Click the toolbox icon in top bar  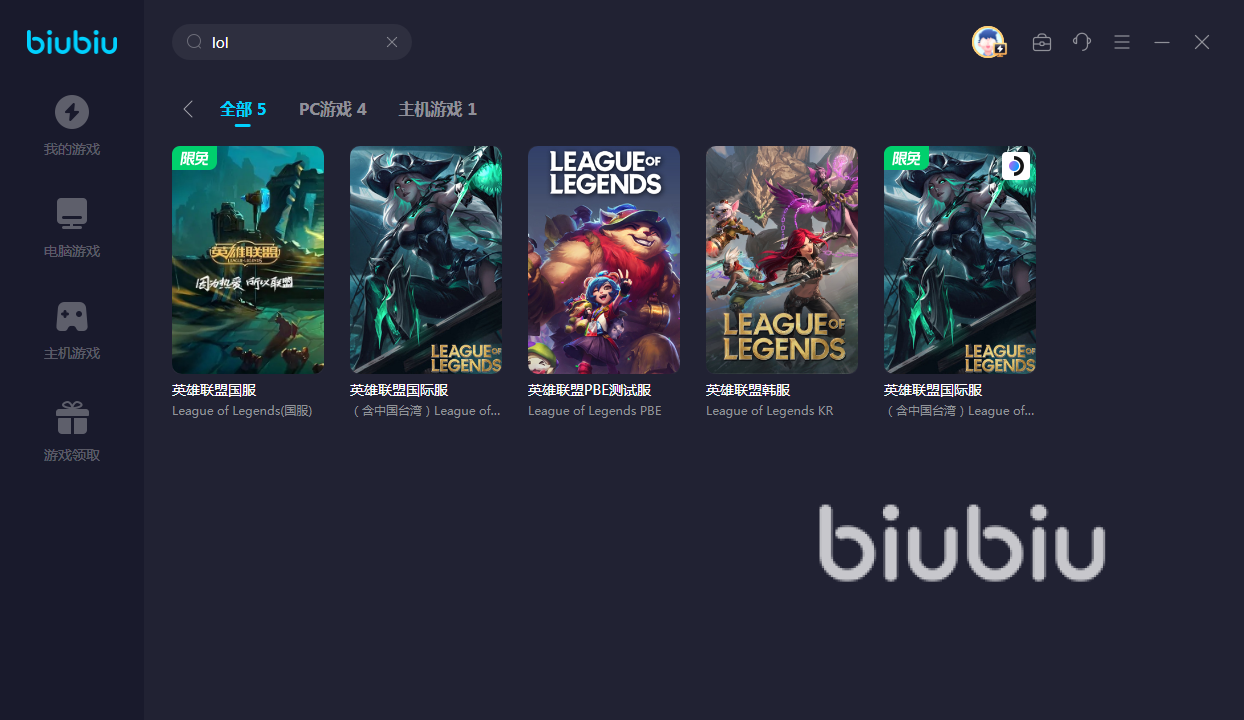[x=1042, y=42]
